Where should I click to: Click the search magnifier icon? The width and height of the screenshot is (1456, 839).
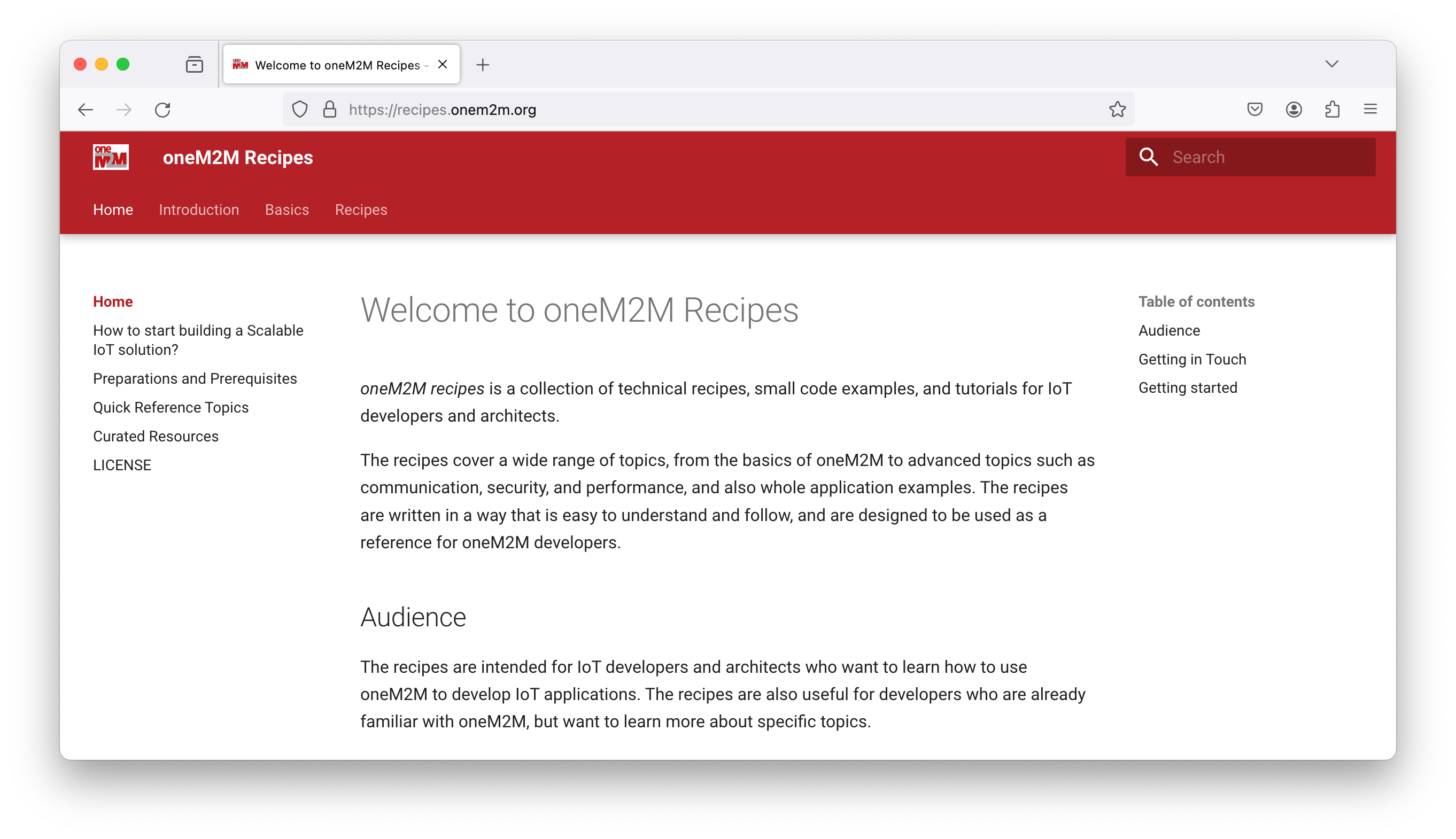coord(1148,157)
